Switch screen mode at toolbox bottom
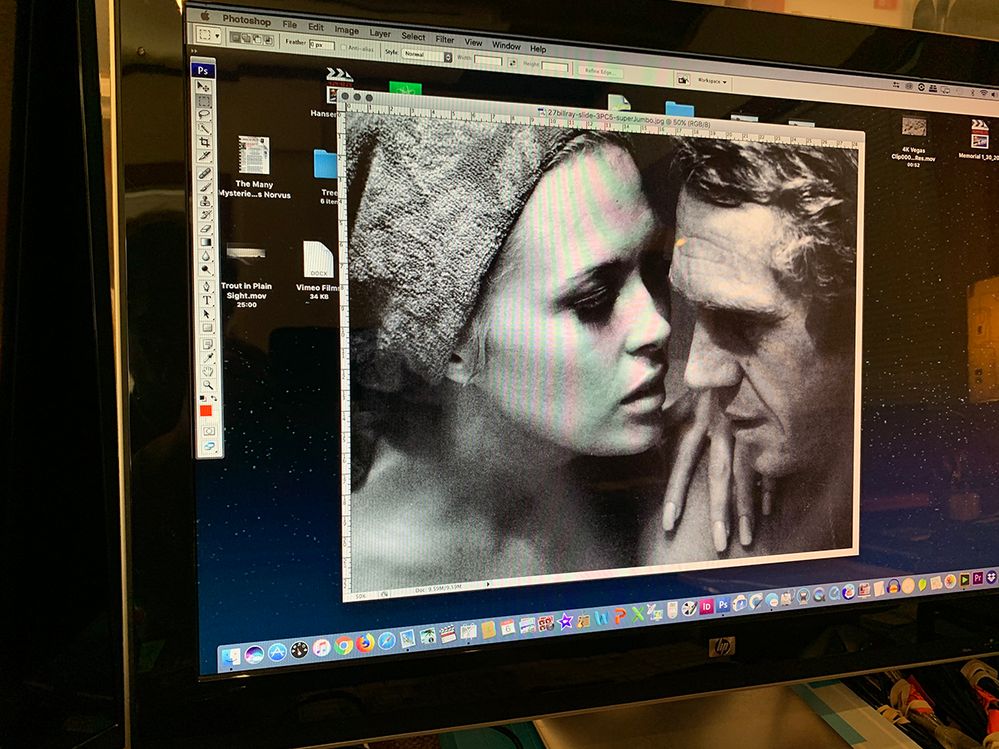999x749 pixels. 210,447
